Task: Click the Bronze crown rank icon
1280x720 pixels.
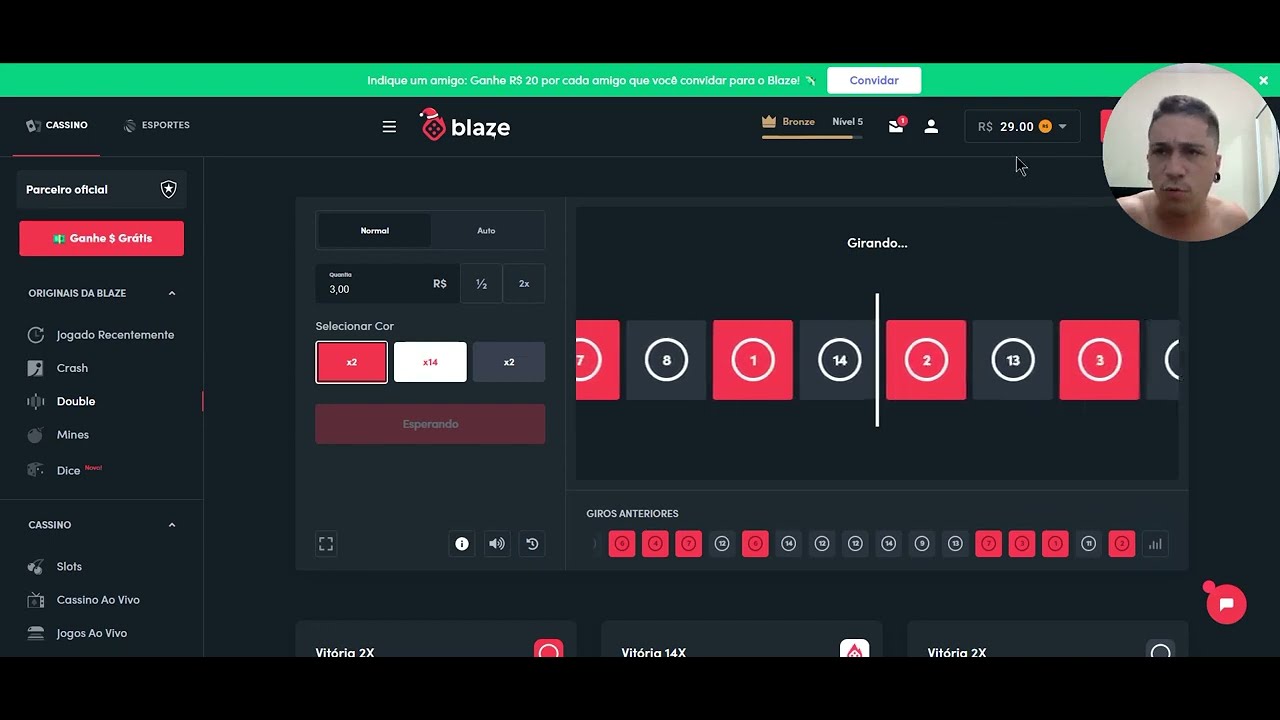Action: pyautogui.click(x=769, y=122)
